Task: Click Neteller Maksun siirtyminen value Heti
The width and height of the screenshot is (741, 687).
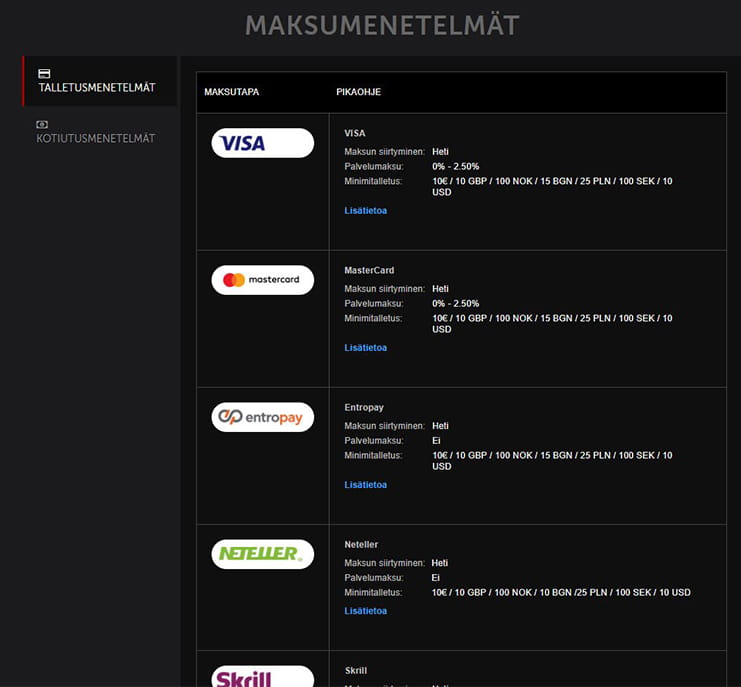Action: pos(439,563)
